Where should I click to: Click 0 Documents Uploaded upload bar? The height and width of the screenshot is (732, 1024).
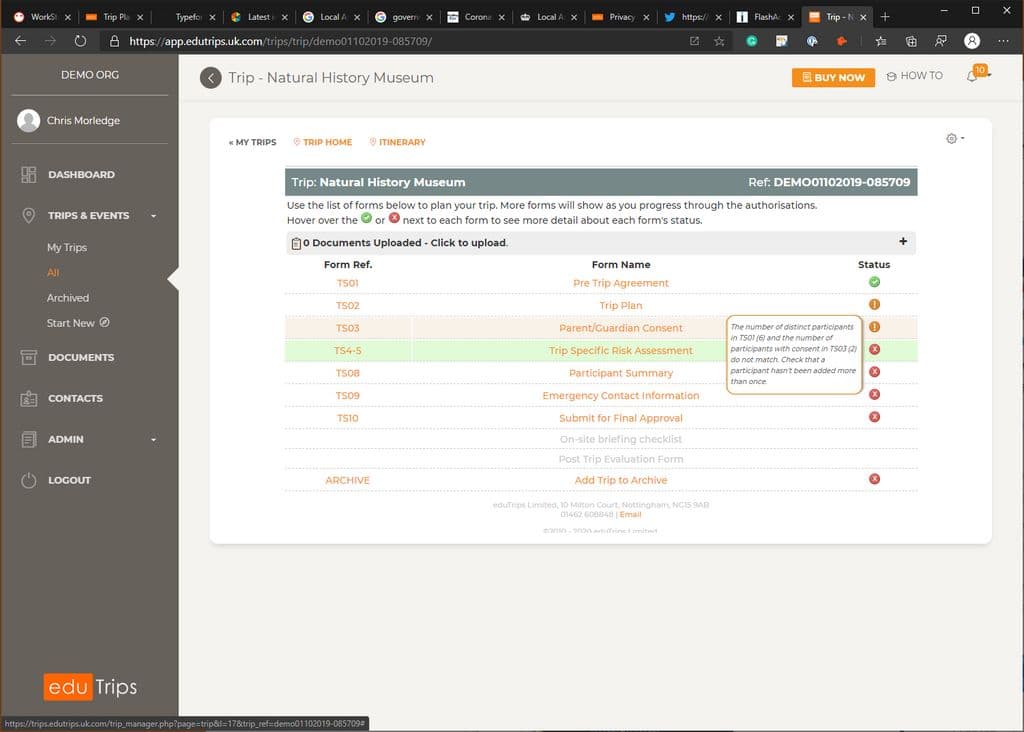(x=600, y=243)
